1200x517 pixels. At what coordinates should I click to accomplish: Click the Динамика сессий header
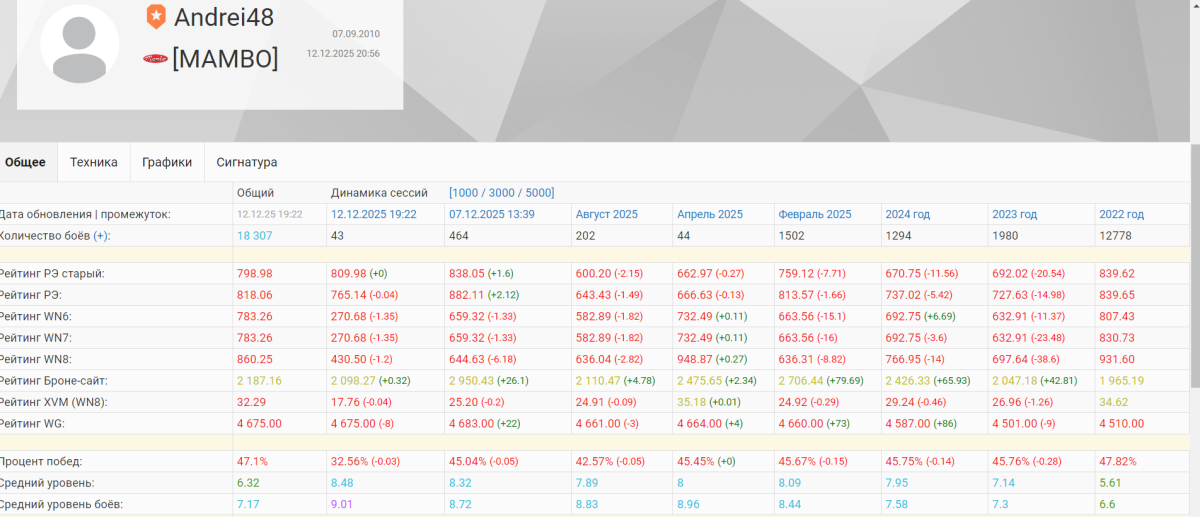379,192
